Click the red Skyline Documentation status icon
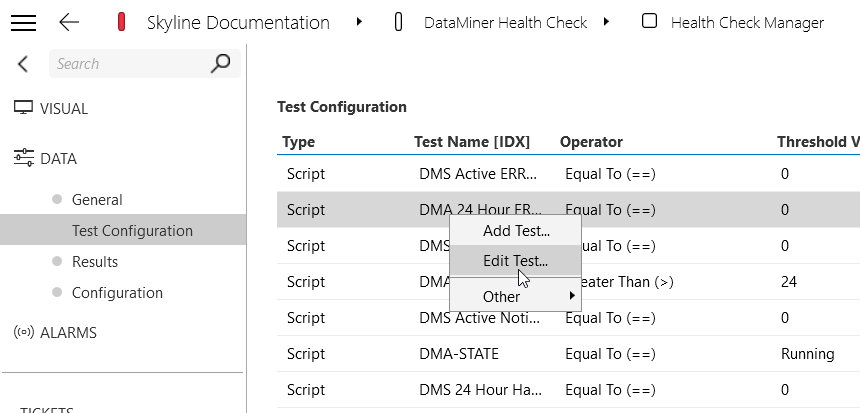This screenshot has height=413, width=860. pos(121,22)
